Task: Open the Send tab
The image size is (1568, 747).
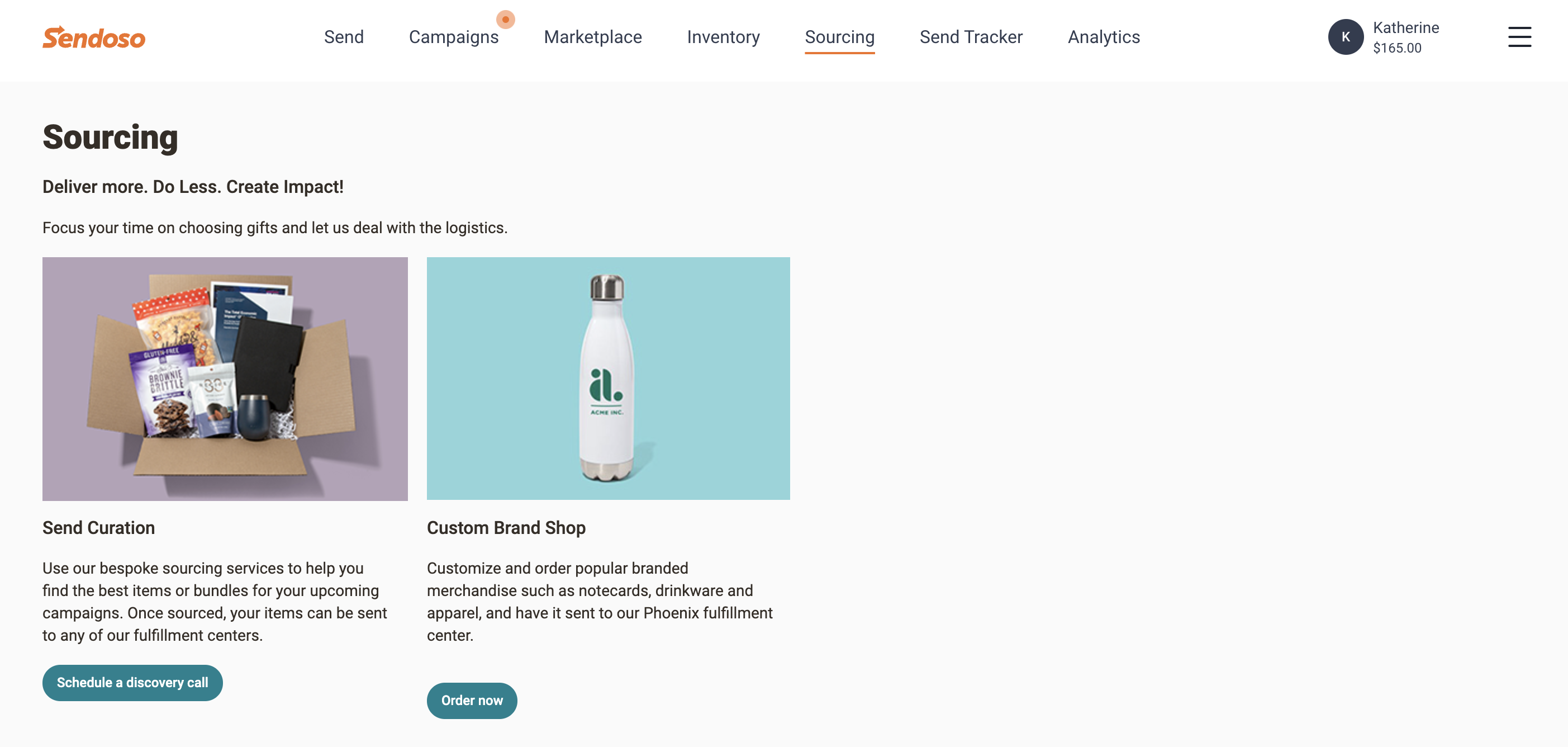Action: point(343,37)
